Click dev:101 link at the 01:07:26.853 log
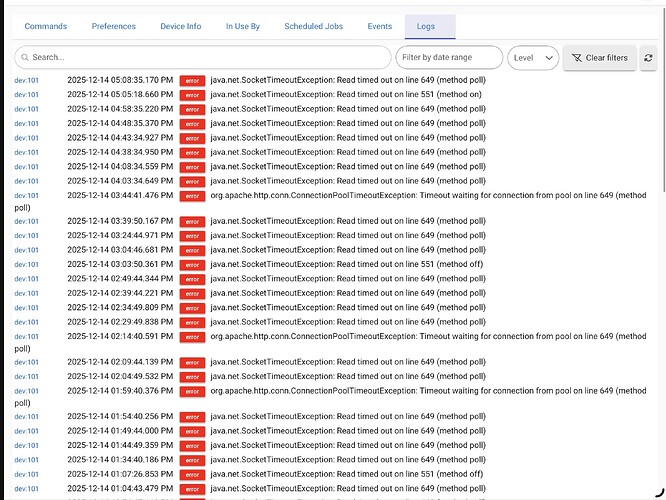666x500 pixels. pyautogui.click(x=26, y=474)
